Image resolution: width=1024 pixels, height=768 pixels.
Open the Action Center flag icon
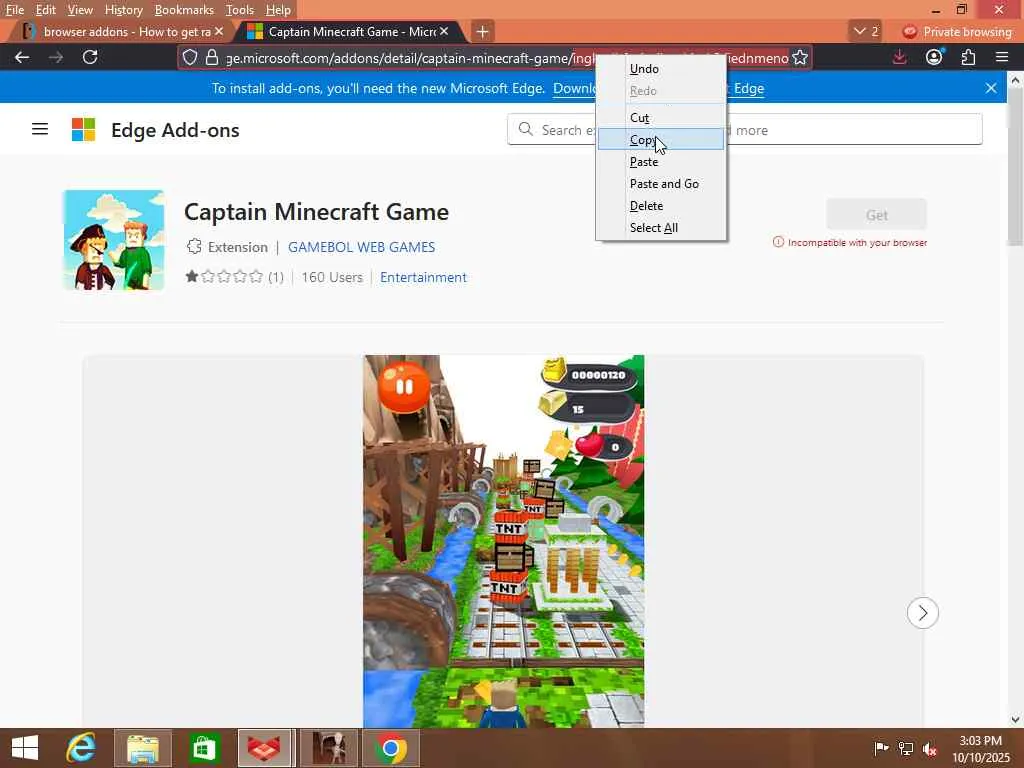point(881,748)
